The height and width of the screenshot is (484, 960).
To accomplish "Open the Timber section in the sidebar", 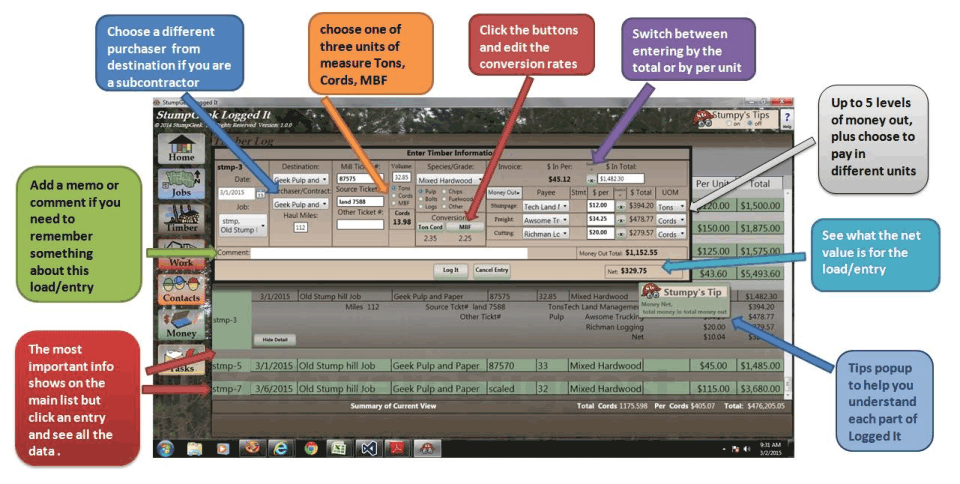I will click(181, 218).
